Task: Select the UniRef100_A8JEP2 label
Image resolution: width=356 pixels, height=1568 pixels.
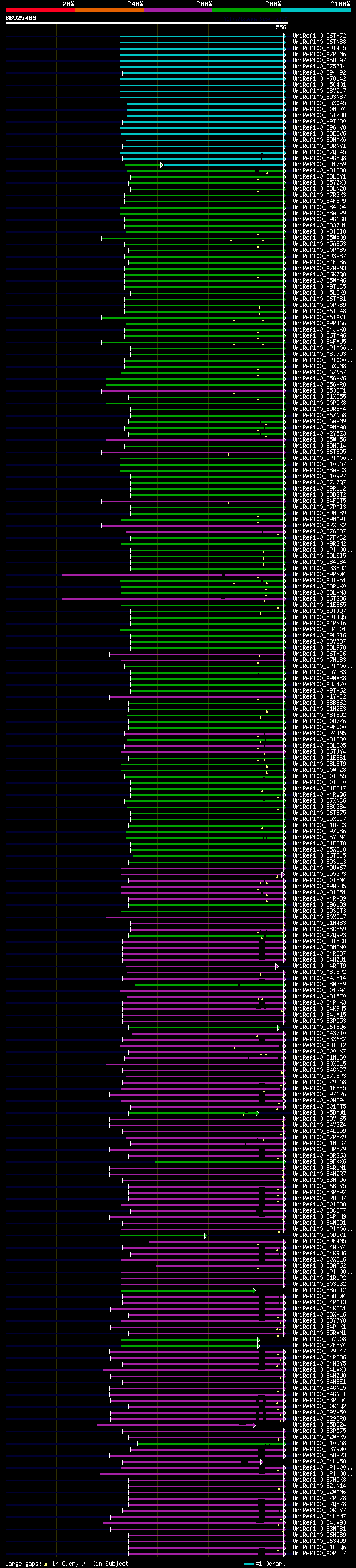Action: point(319,972)
